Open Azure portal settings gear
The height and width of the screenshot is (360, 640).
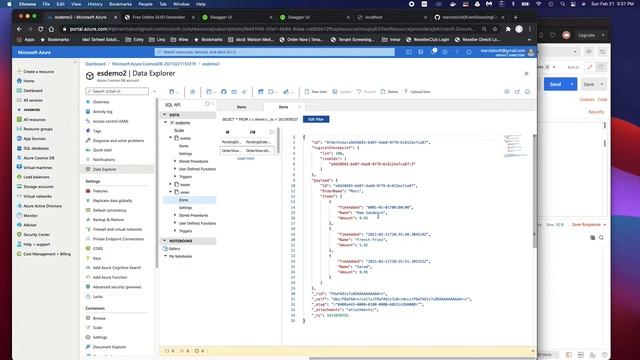pos(445,52)
